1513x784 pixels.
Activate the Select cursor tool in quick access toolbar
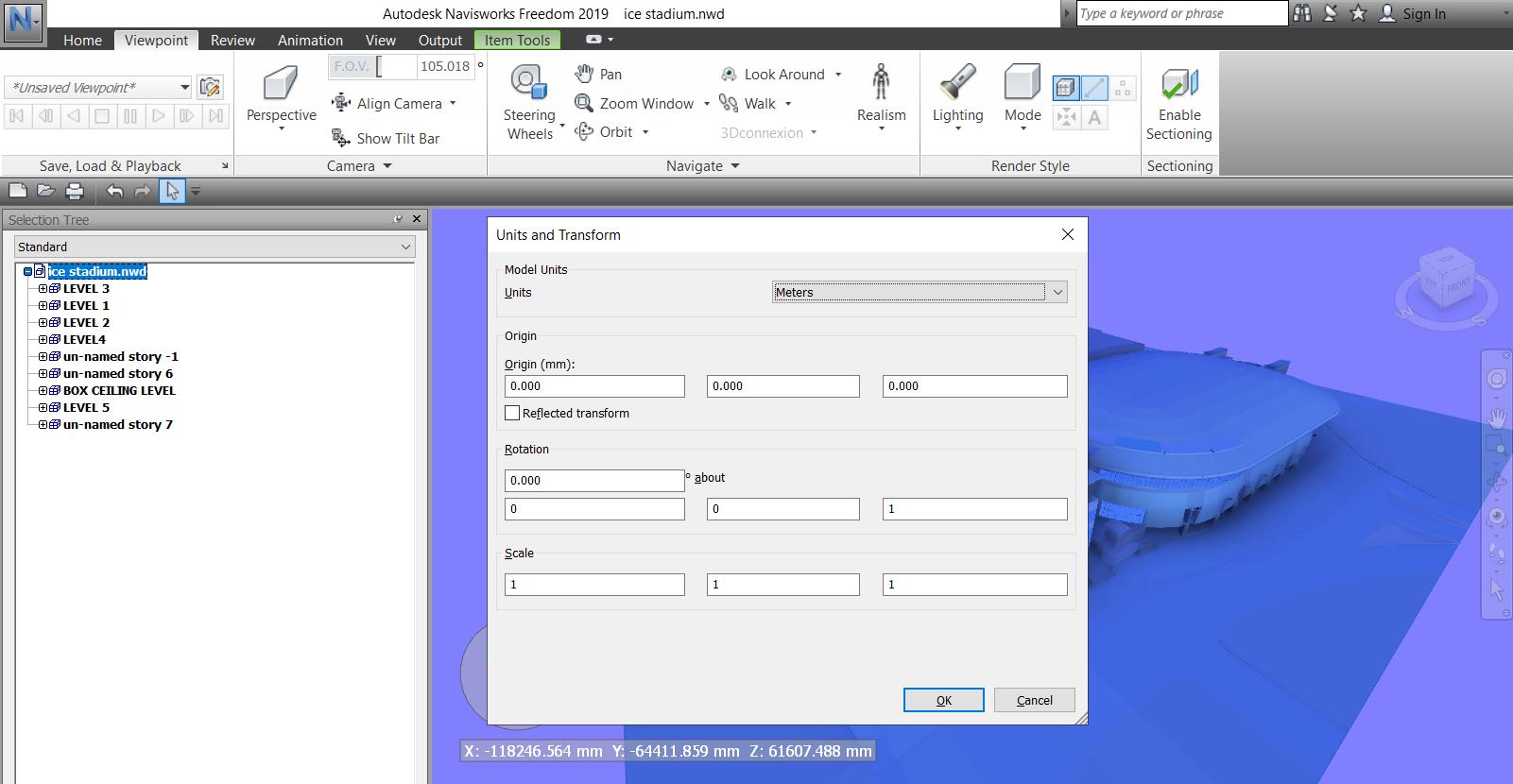pos(172,191)
